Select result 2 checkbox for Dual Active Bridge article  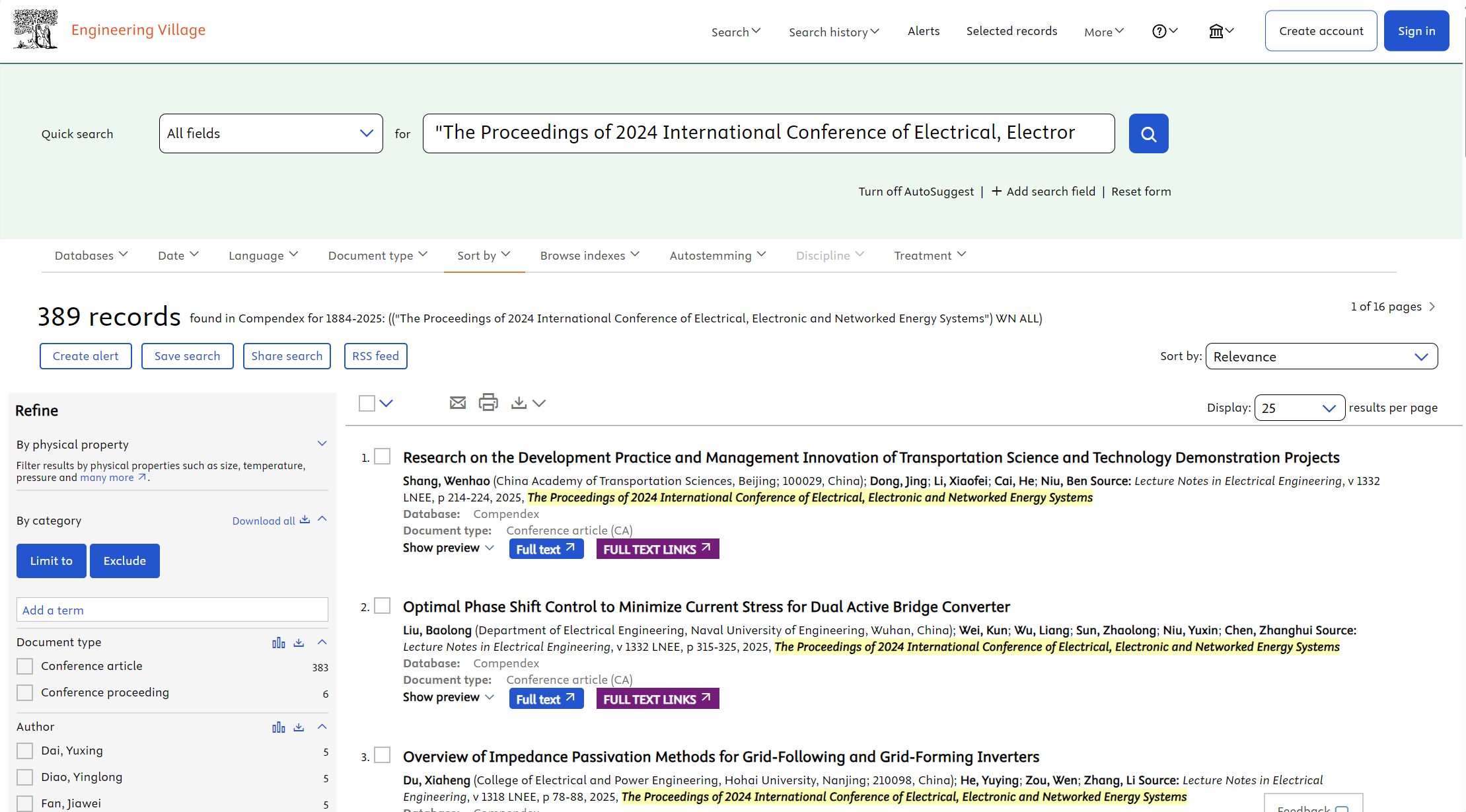[x=383, y=606]
